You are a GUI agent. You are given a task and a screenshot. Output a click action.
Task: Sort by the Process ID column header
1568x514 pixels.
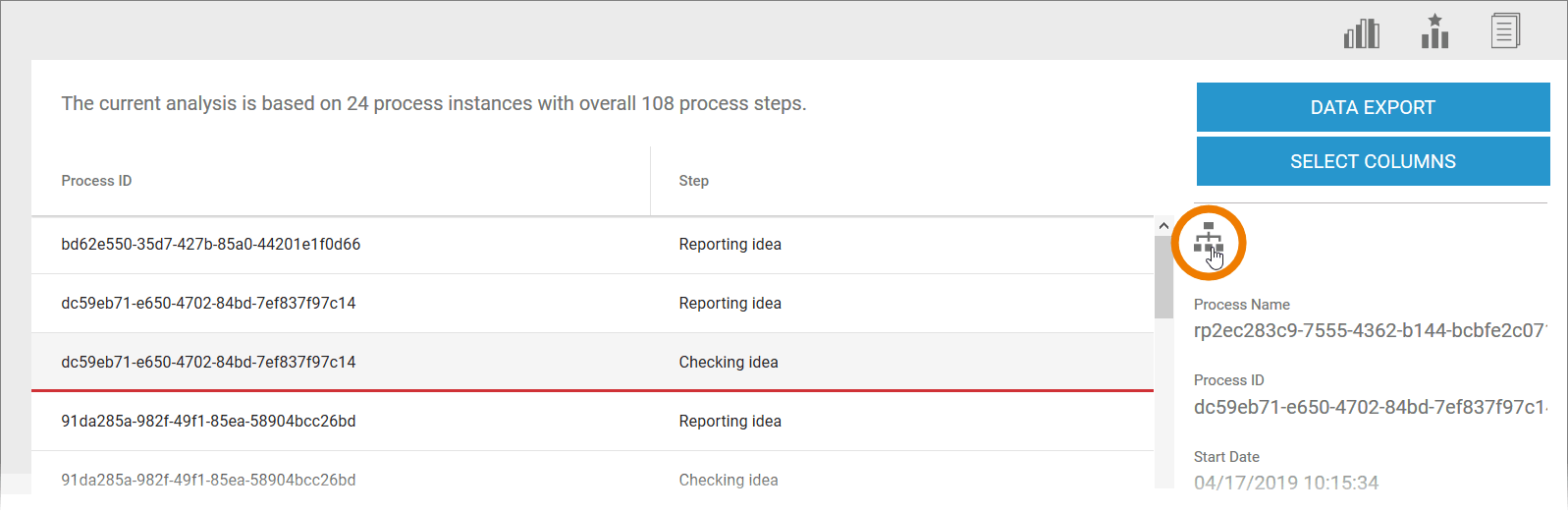point(96,181)
